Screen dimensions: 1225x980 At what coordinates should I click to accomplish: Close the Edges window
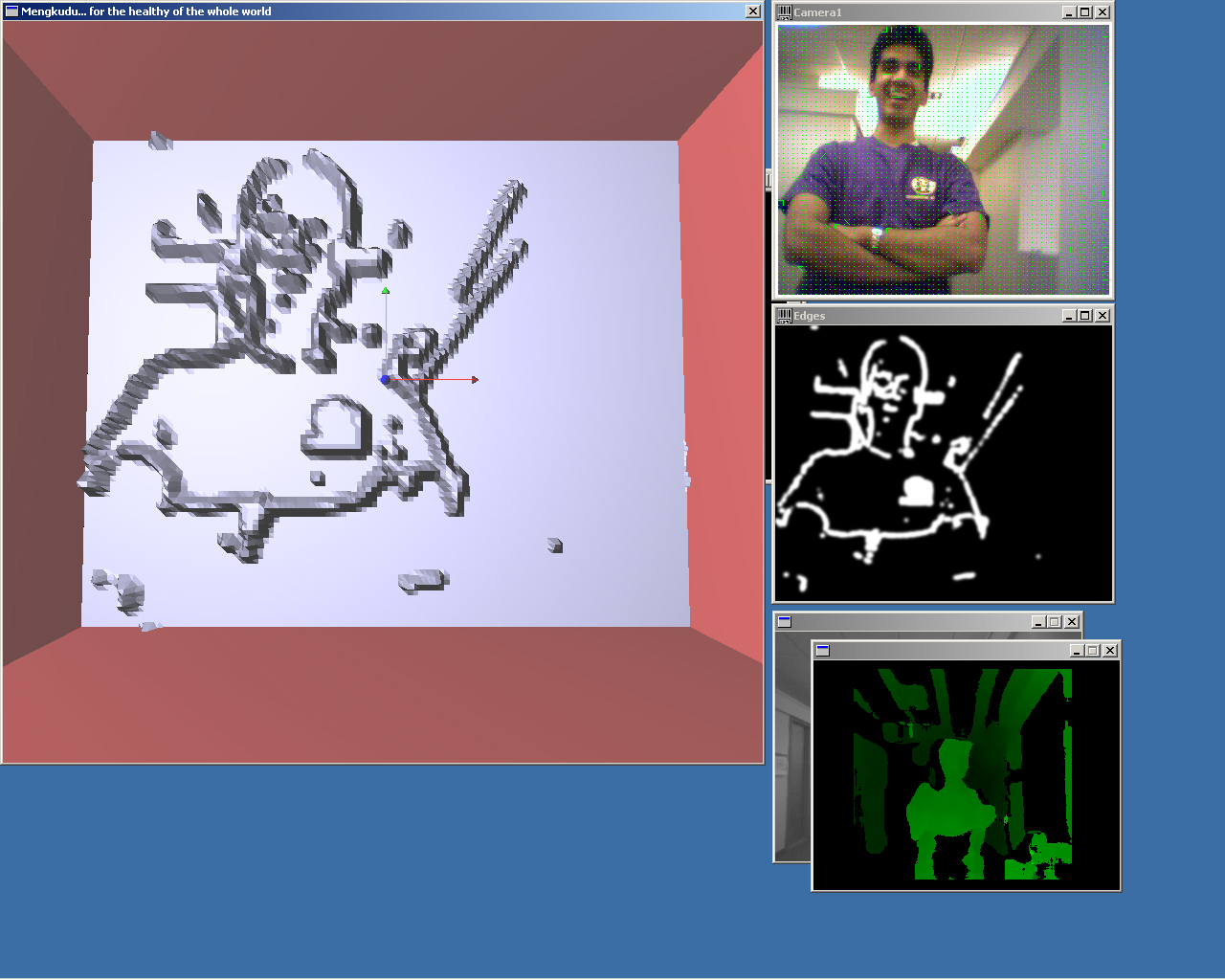[1102, 316]
